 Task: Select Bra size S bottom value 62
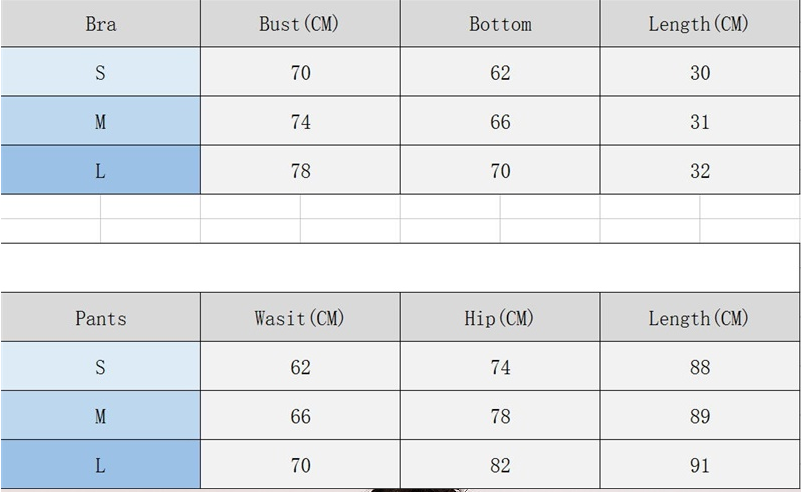click(500, 72)
